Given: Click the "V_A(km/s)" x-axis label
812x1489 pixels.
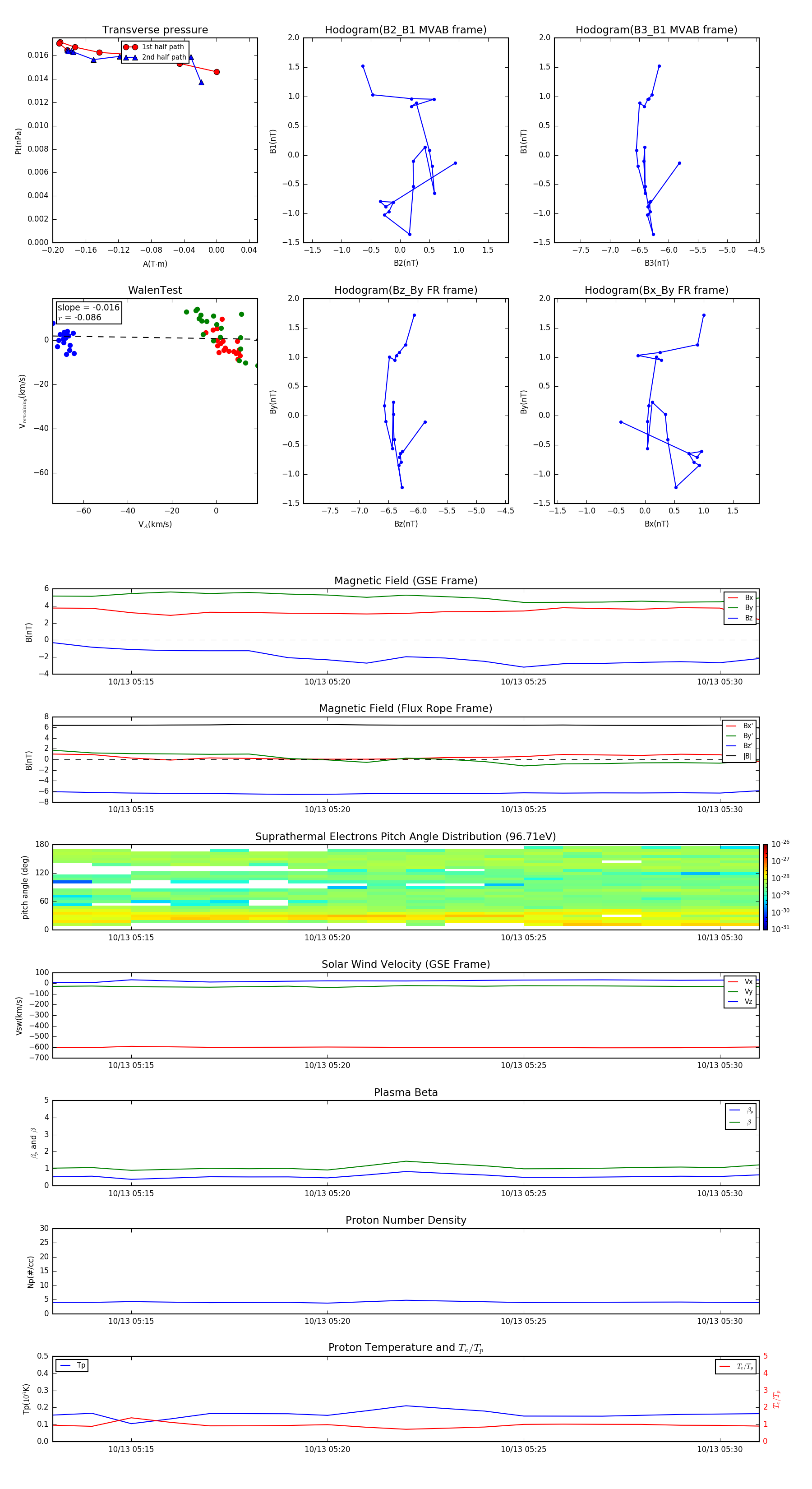Looking at the screenshot, I should click(155, 524).
